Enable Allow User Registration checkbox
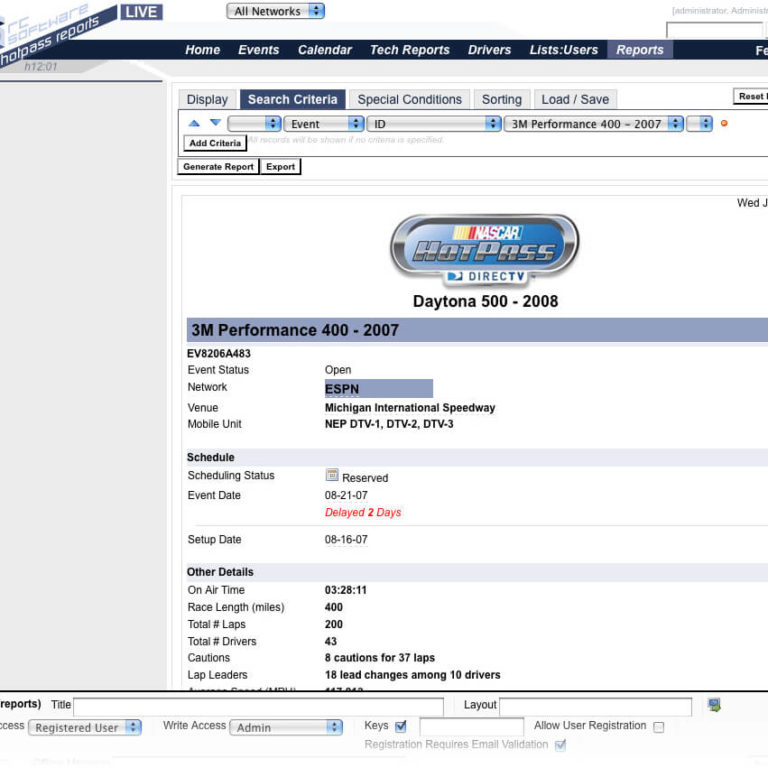Viewport: 768px width, 768px height. tap(659, 727)
